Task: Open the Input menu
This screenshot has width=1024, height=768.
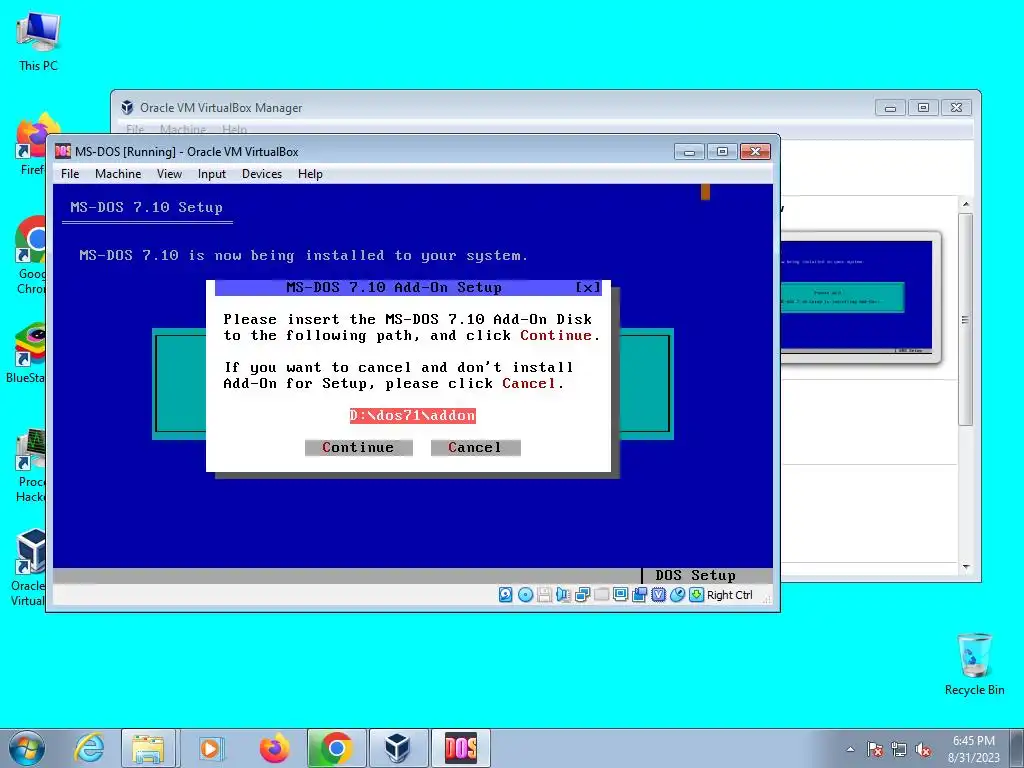Action: pyautogui.click(x=212, y=174)
